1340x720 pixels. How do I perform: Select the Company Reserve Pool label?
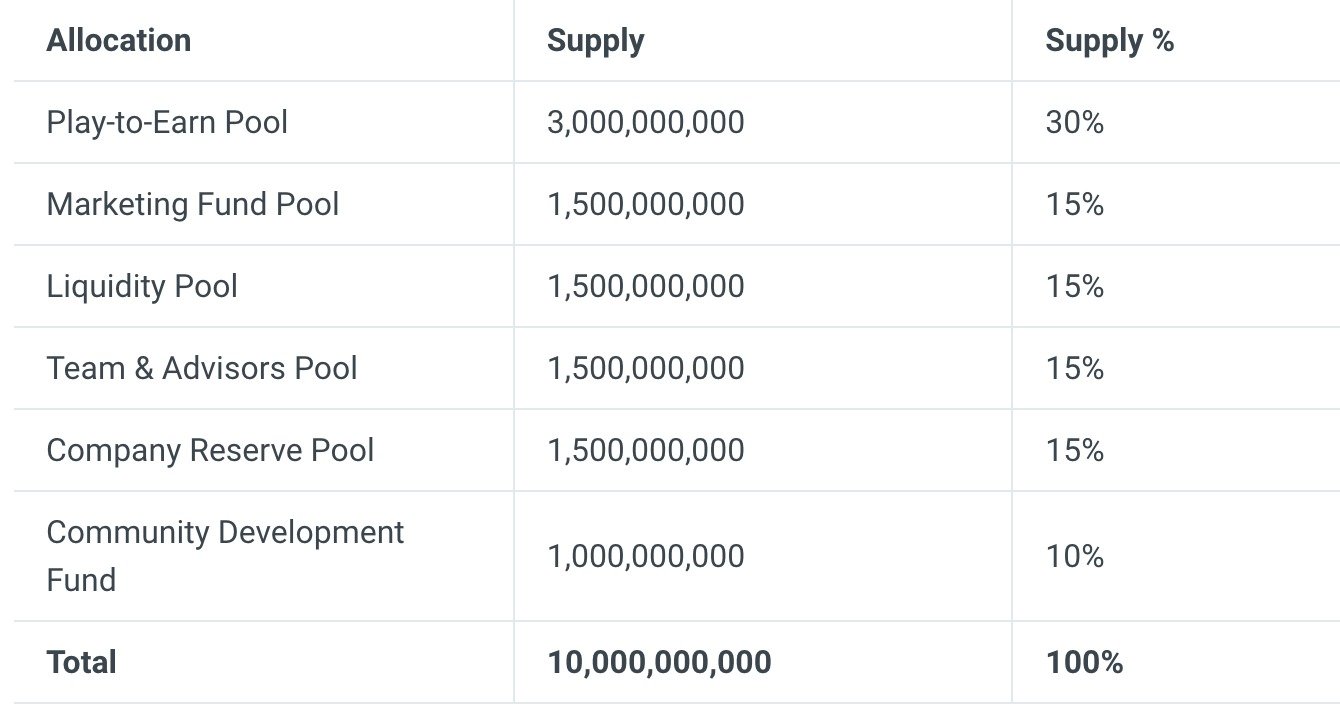(210, 451)
